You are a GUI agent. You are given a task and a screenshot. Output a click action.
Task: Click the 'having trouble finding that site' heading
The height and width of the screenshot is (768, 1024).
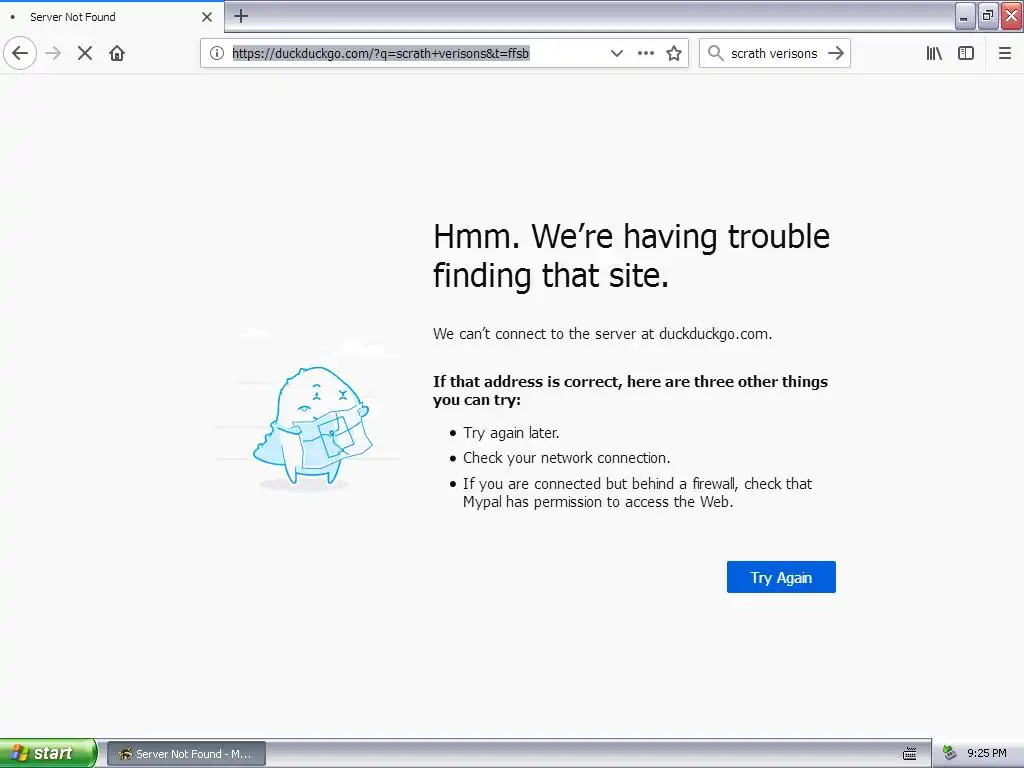tap(632, 255)
